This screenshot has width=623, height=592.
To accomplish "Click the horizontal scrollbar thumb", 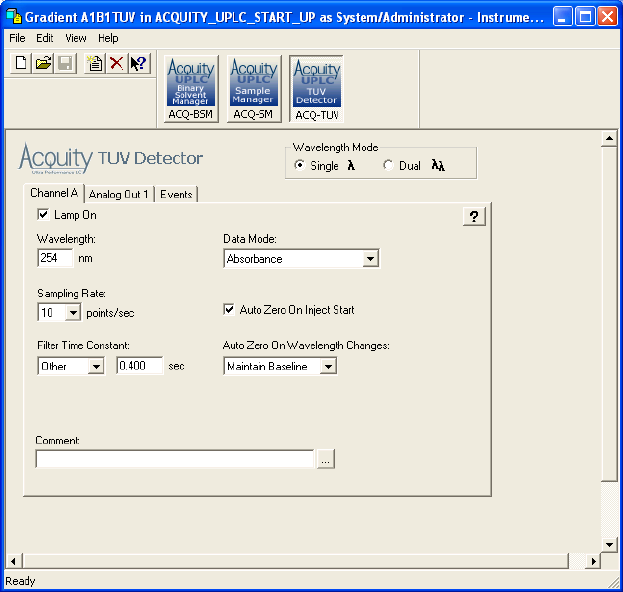I will 296,561.
